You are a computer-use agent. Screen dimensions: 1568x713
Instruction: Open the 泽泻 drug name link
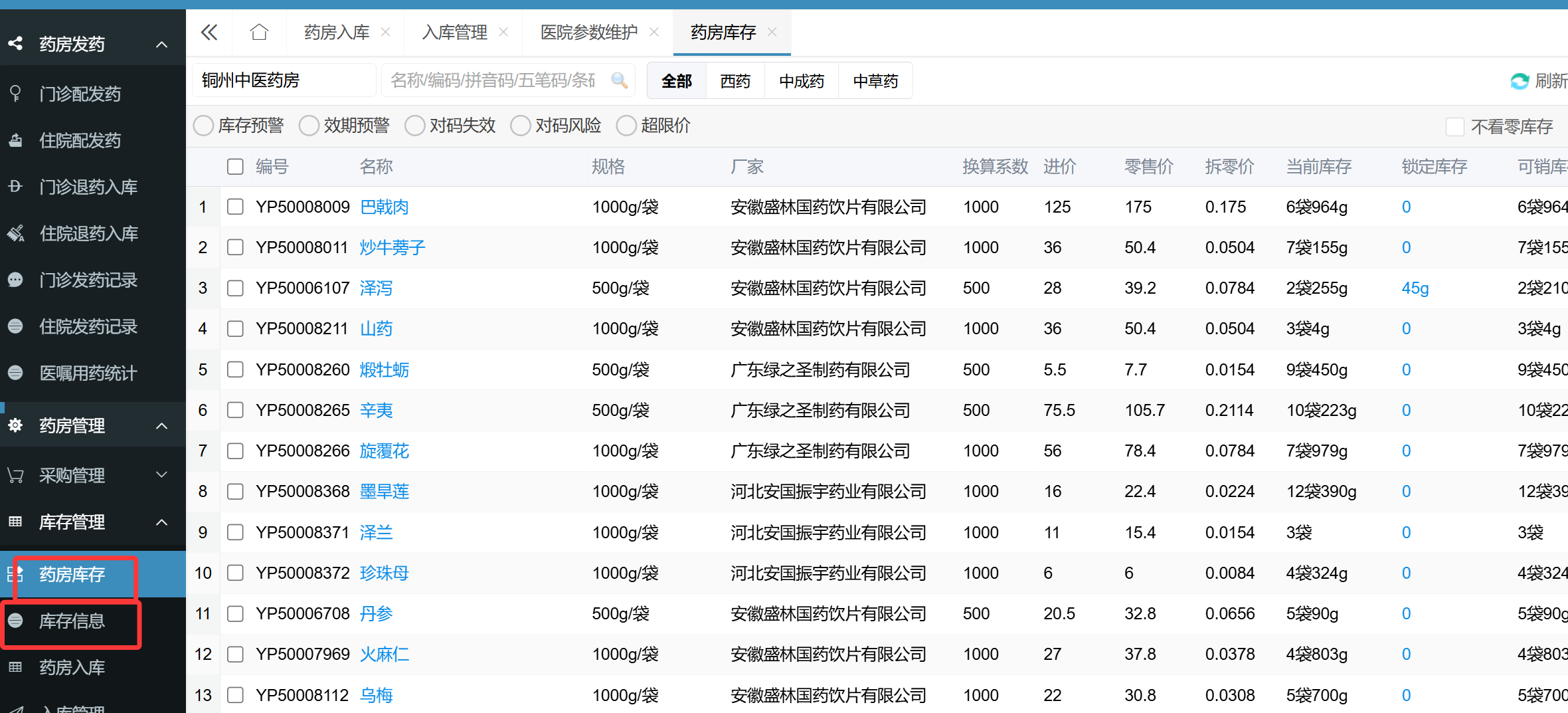pyautogui.click(x=376, y=288)
